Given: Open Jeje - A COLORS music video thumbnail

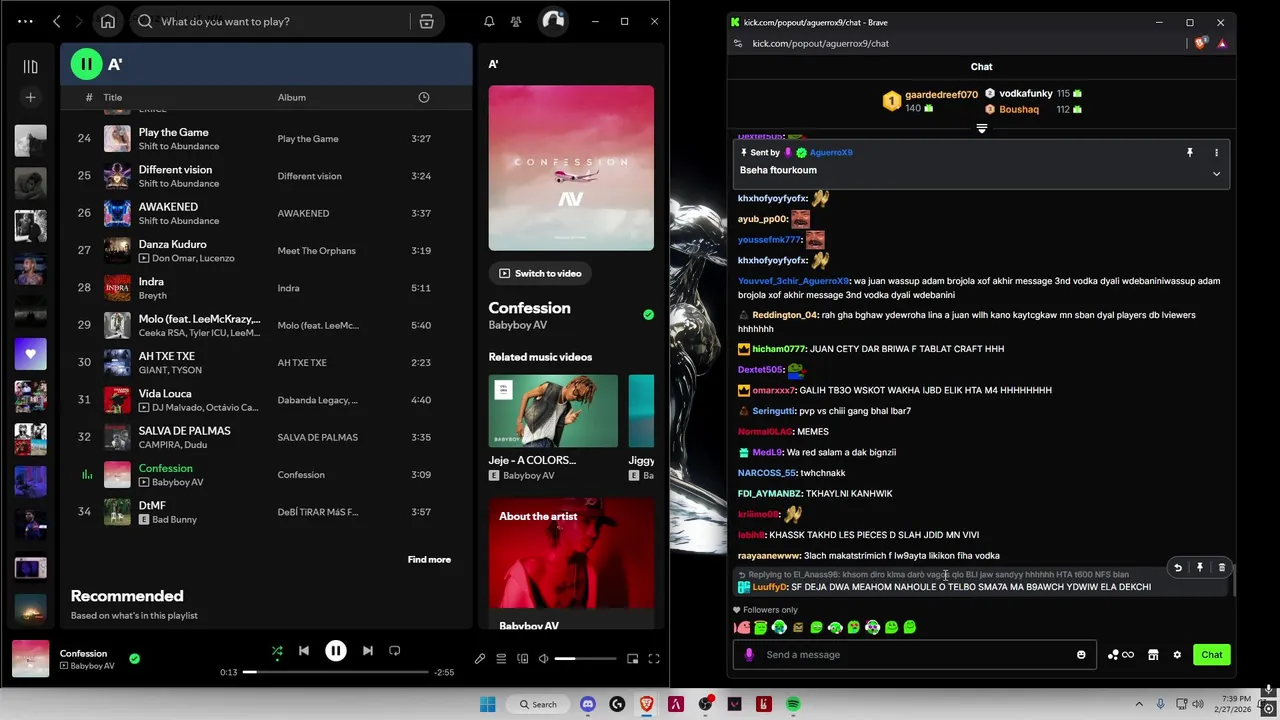Looking at the screenshot, I should click(x=553, y=411).
